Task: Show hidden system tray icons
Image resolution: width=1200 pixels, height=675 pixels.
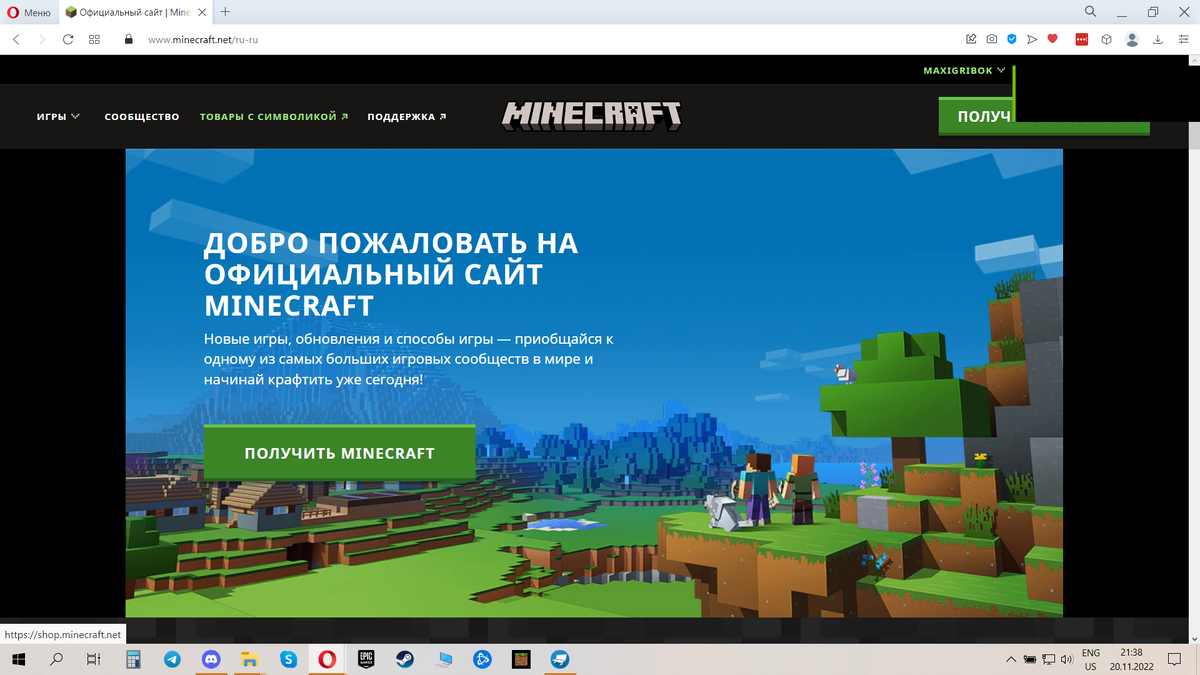Action: click(1012, 659)
